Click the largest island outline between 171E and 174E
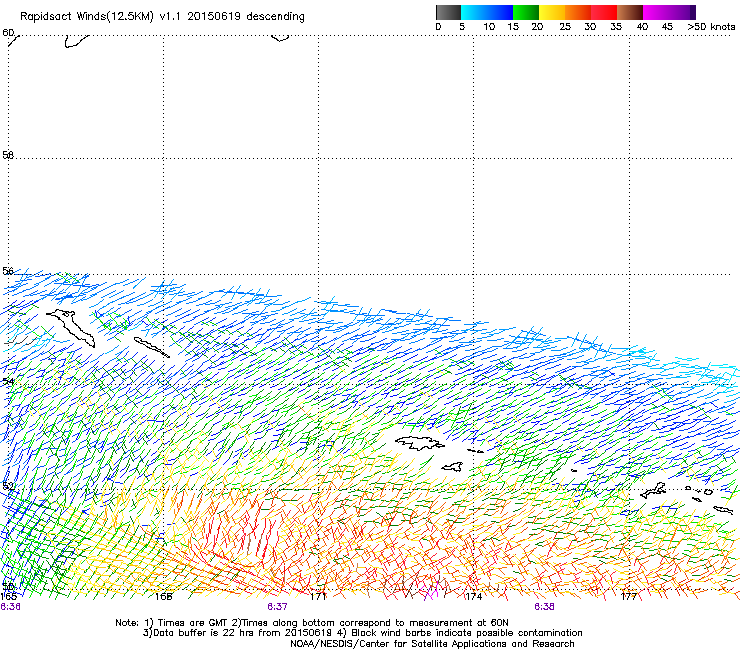The width and height of the screenshot is (740, 650). pos(420,443)
